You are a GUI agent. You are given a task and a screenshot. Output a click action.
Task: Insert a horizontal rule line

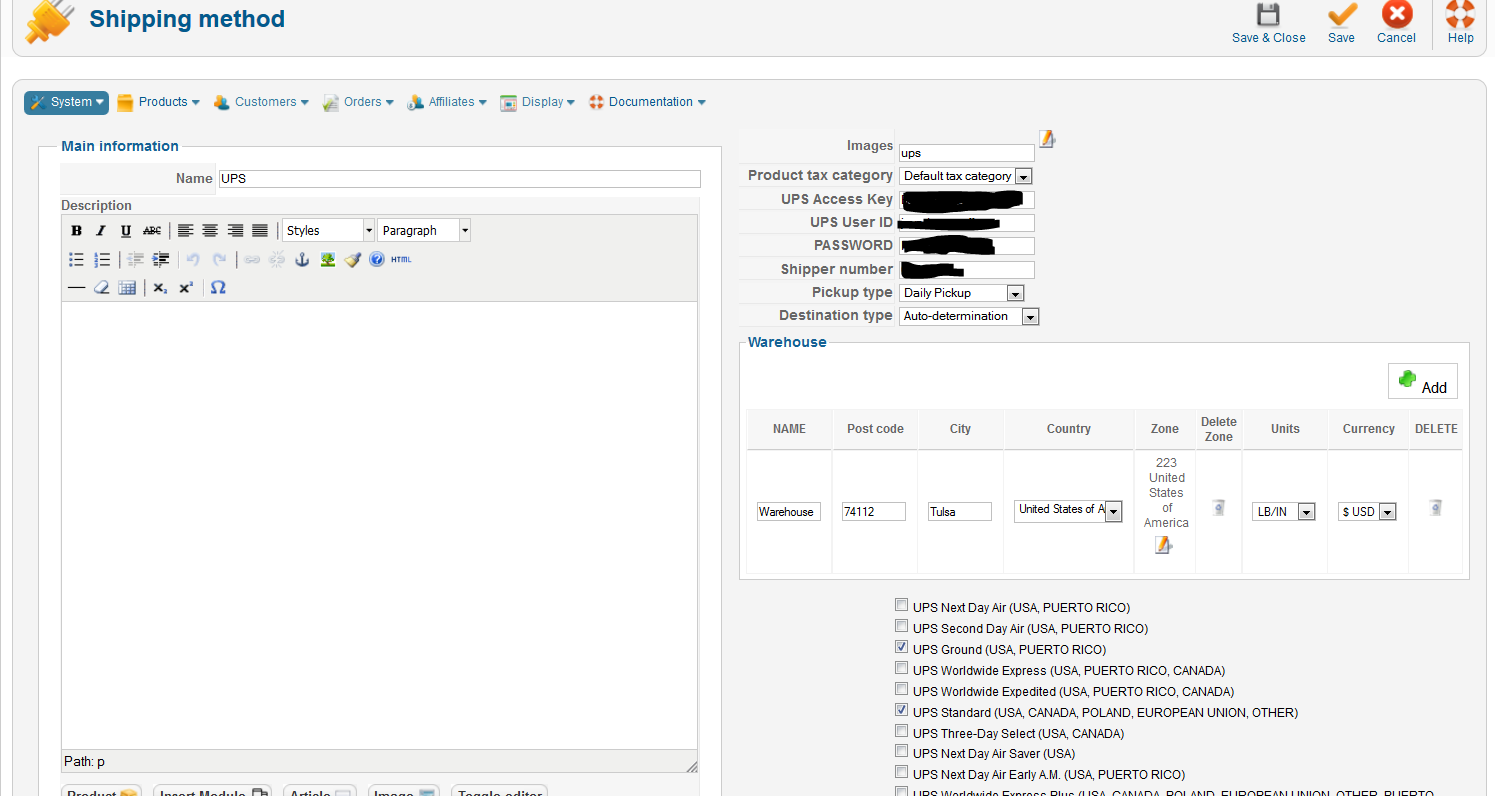76,288
